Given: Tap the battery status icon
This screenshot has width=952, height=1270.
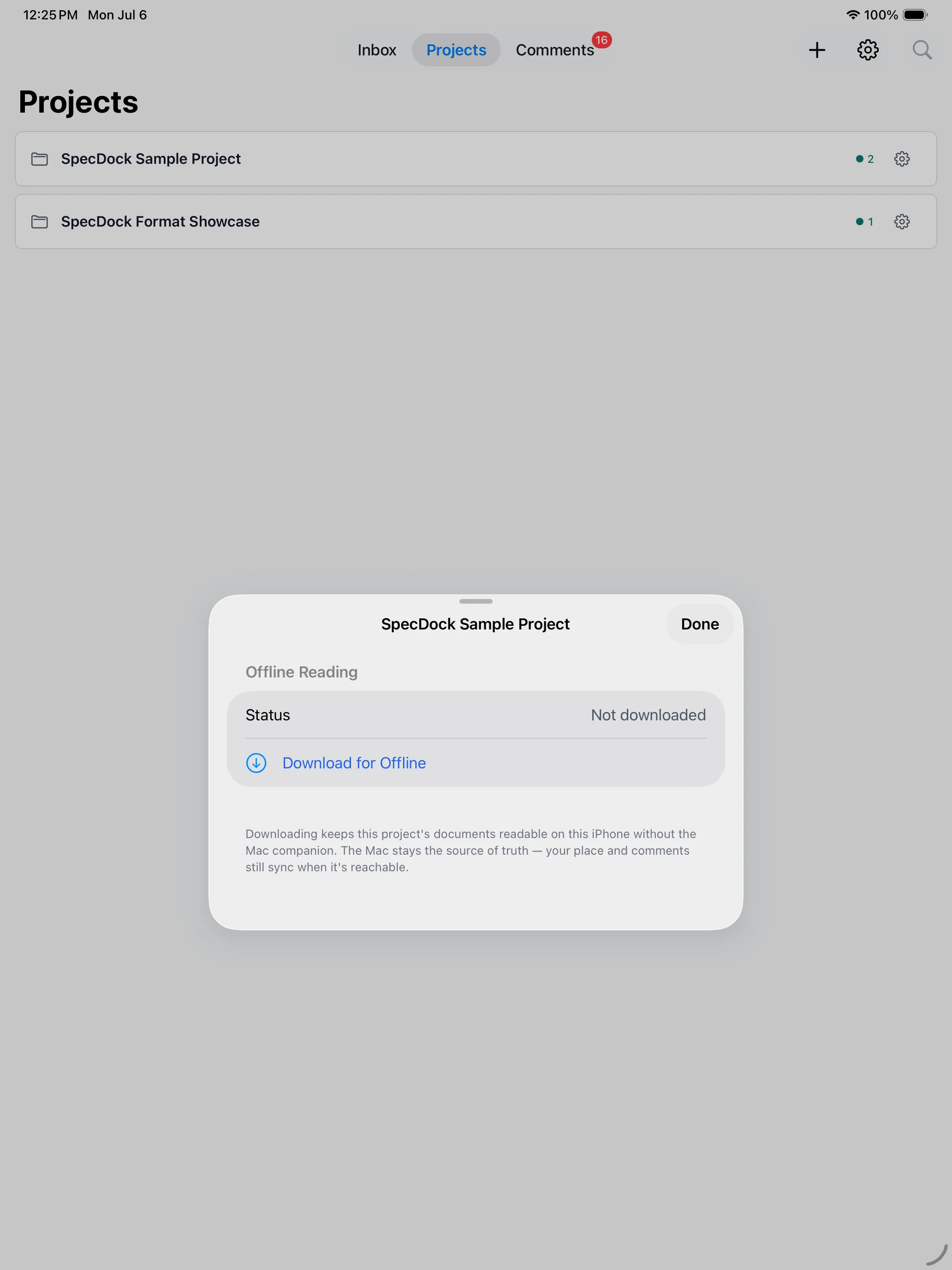Looking at the screenshot, I should point(915,15).
